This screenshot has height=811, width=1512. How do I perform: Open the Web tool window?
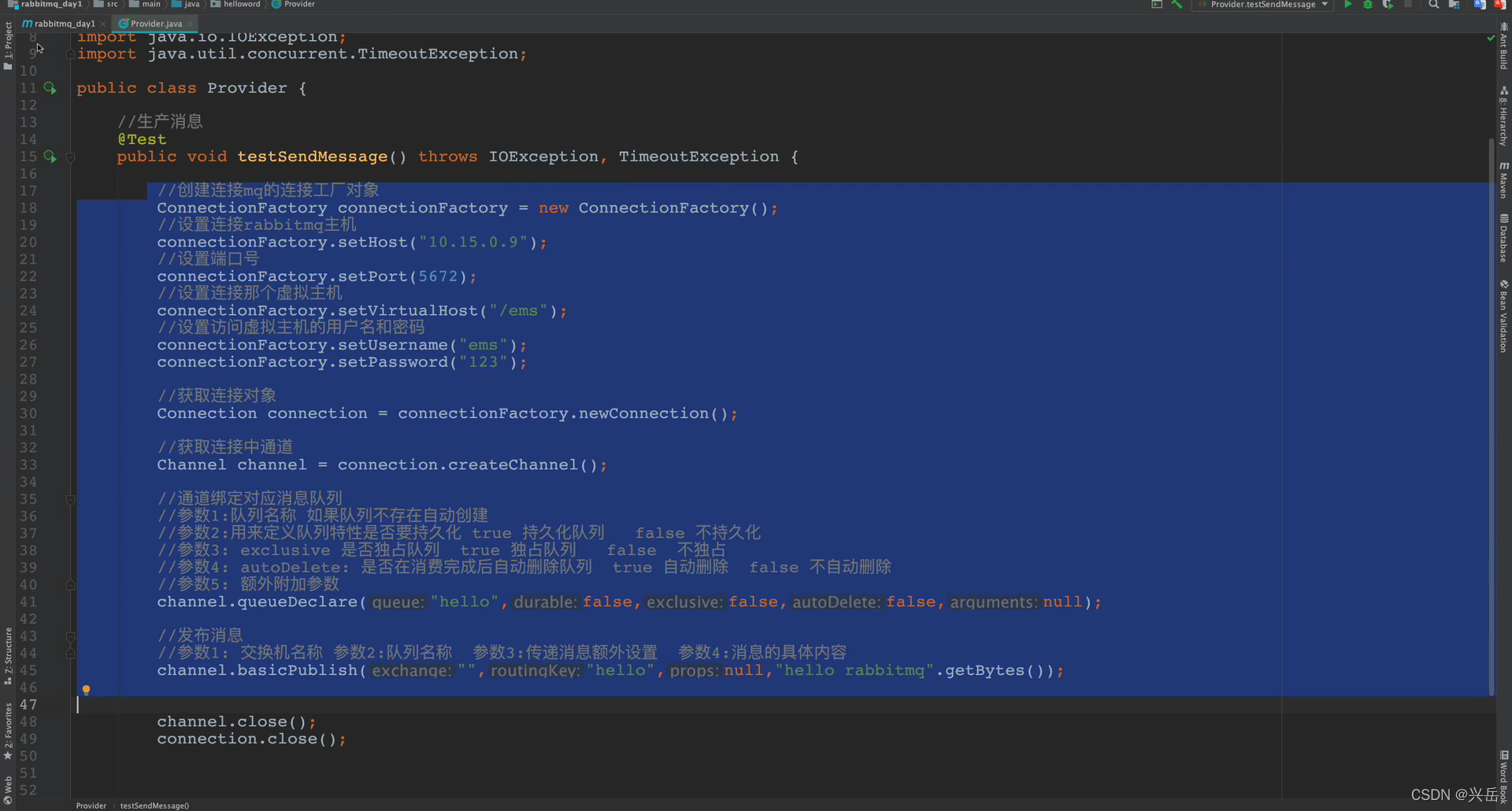pos(8,790)
